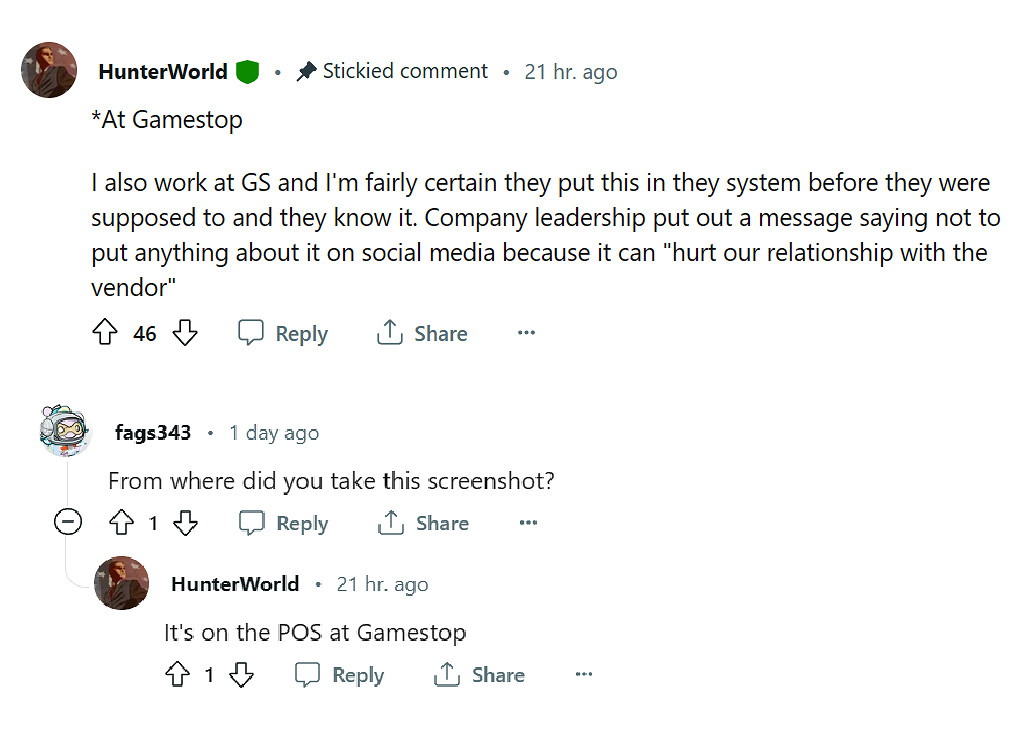Downvote the "It's on the POS" reply
Screen dimensions: 1030x740
pyautogui.click(x=242, y=676)
